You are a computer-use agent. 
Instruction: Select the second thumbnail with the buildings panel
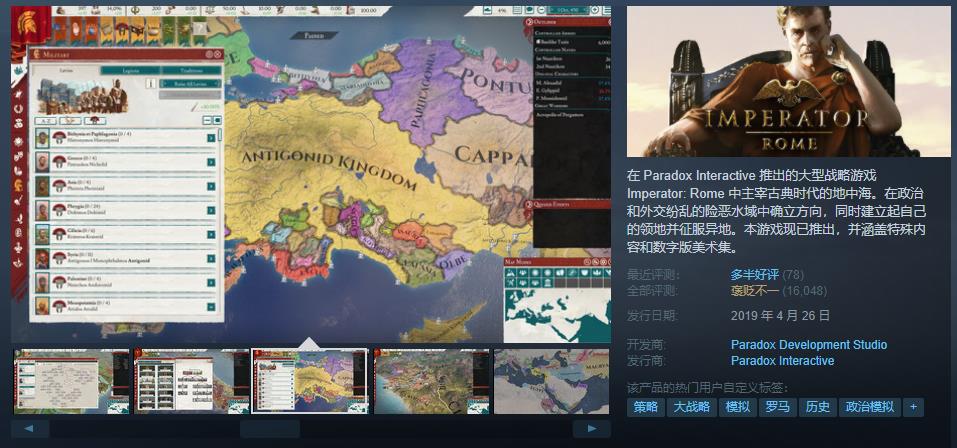coord(191,381)
